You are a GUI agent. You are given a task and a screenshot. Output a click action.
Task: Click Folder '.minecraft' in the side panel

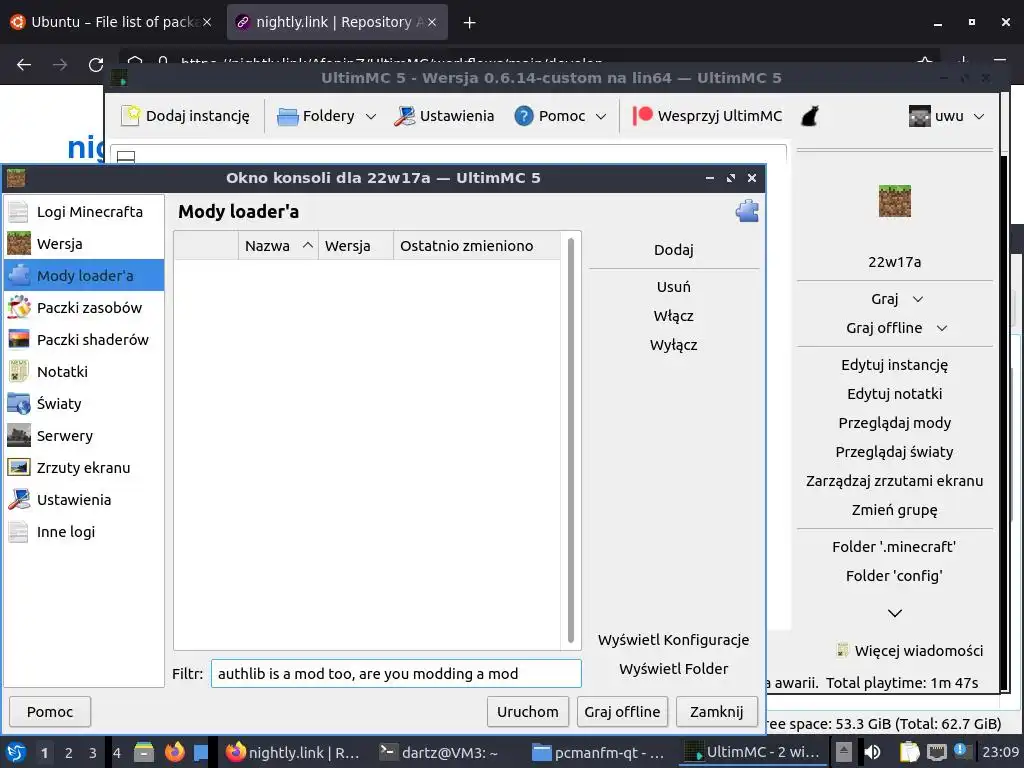click(x=895, y=547)
